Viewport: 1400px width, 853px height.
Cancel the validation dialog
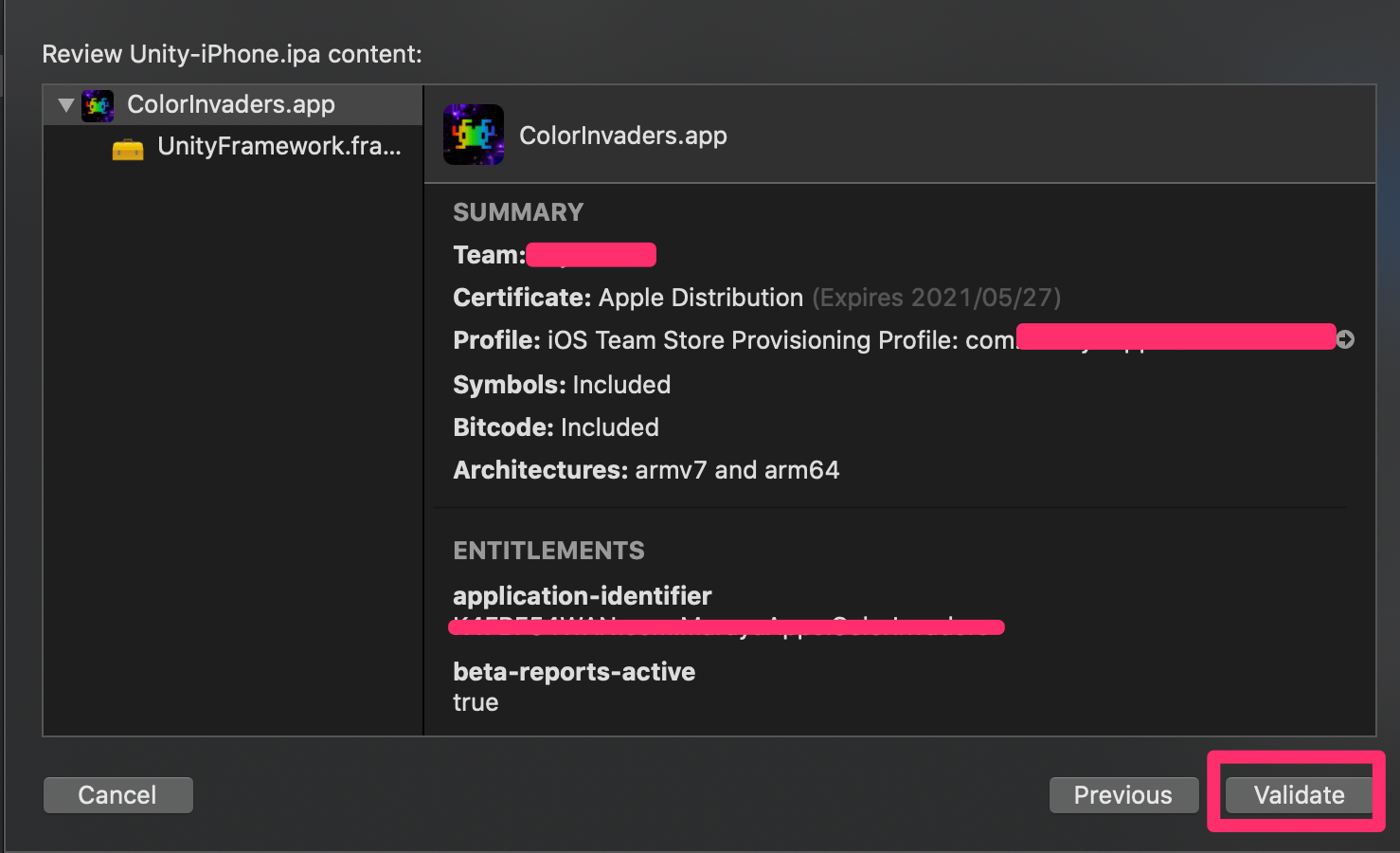point(117,795)
